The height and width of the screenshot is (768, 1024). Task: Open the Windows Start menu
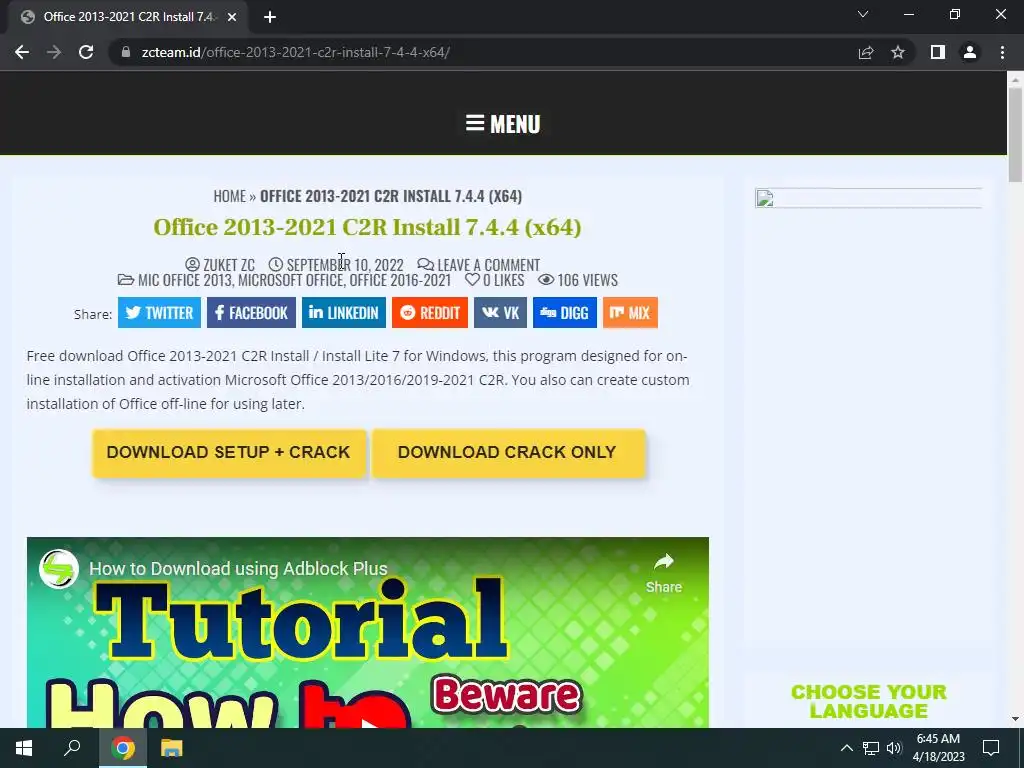[24, 748]
